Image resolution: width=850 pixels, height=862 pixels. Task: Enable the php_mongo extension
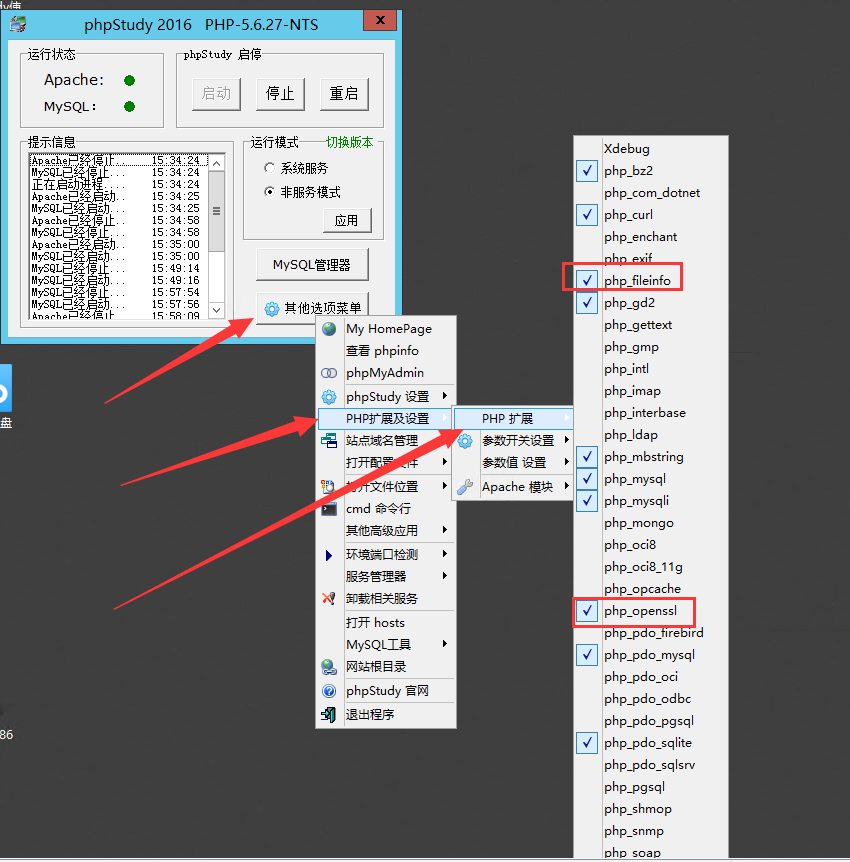651,523
